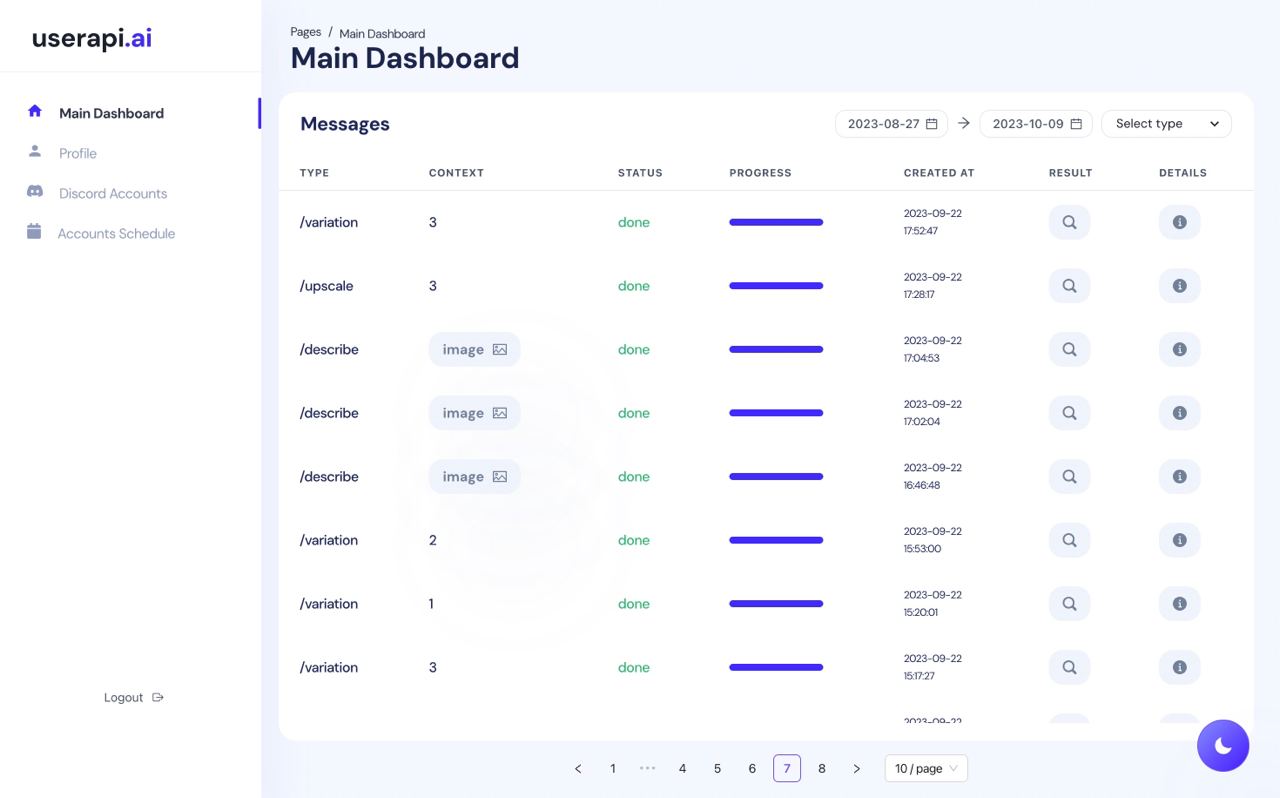Click the Profile person icon in sidebar
This screenshot has height=798, width=1280.
coord(33,152)
